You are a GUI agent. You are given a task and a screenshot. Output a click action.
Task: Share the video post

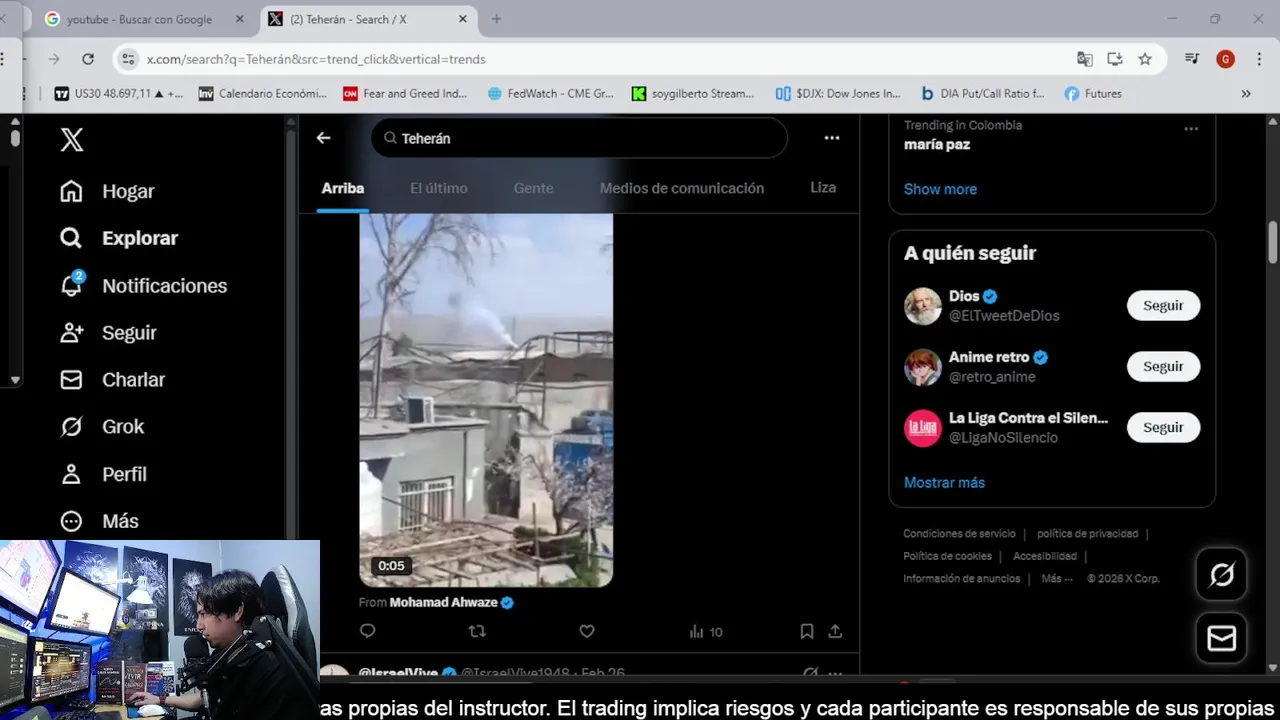point(835,631)
